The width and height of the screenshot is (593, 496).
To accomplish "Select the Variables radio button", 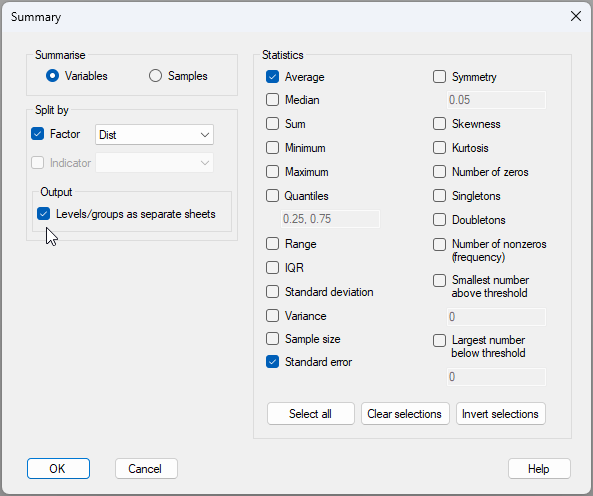I will [53, 76].
